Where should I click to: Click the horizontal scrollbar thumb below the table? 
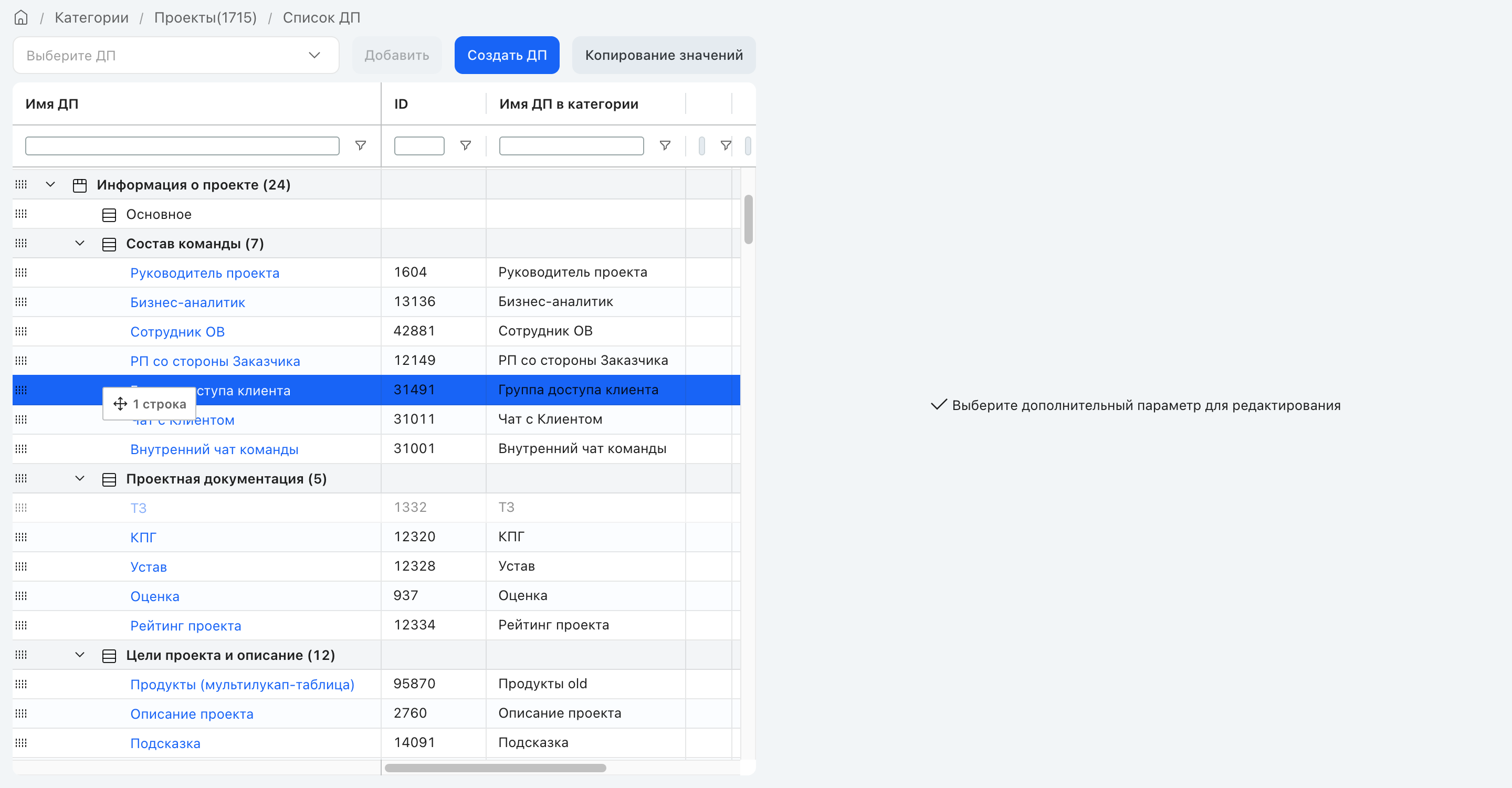coord(496,768)
